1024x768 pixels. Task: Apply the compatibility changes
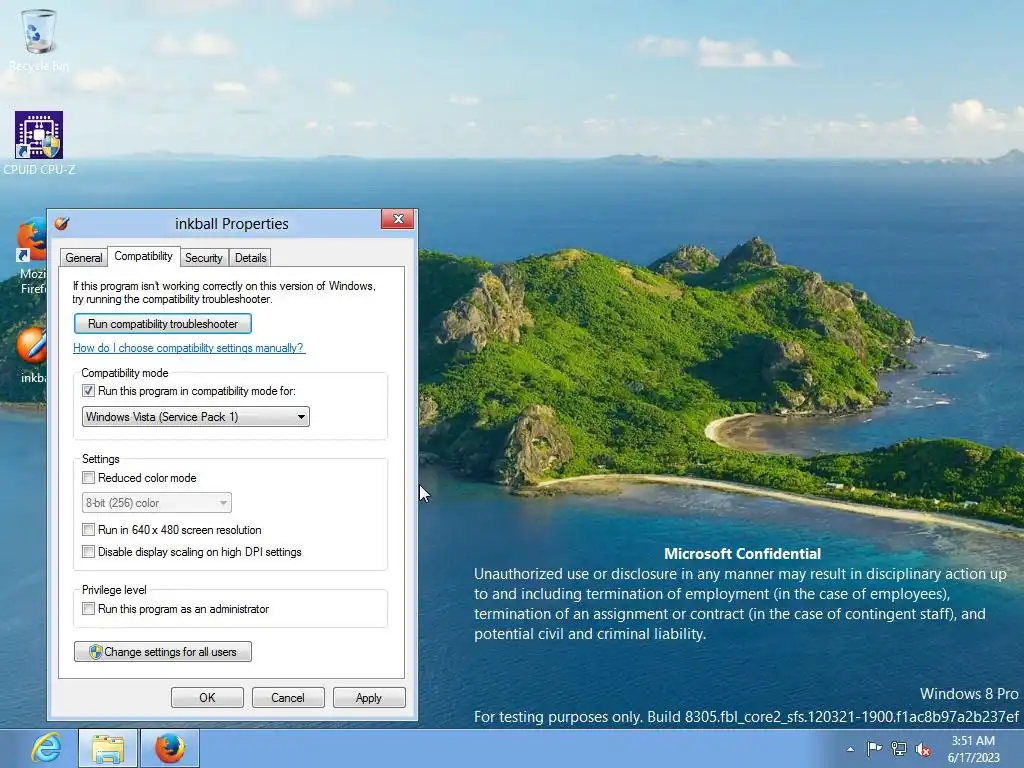(x=369, y=697)
